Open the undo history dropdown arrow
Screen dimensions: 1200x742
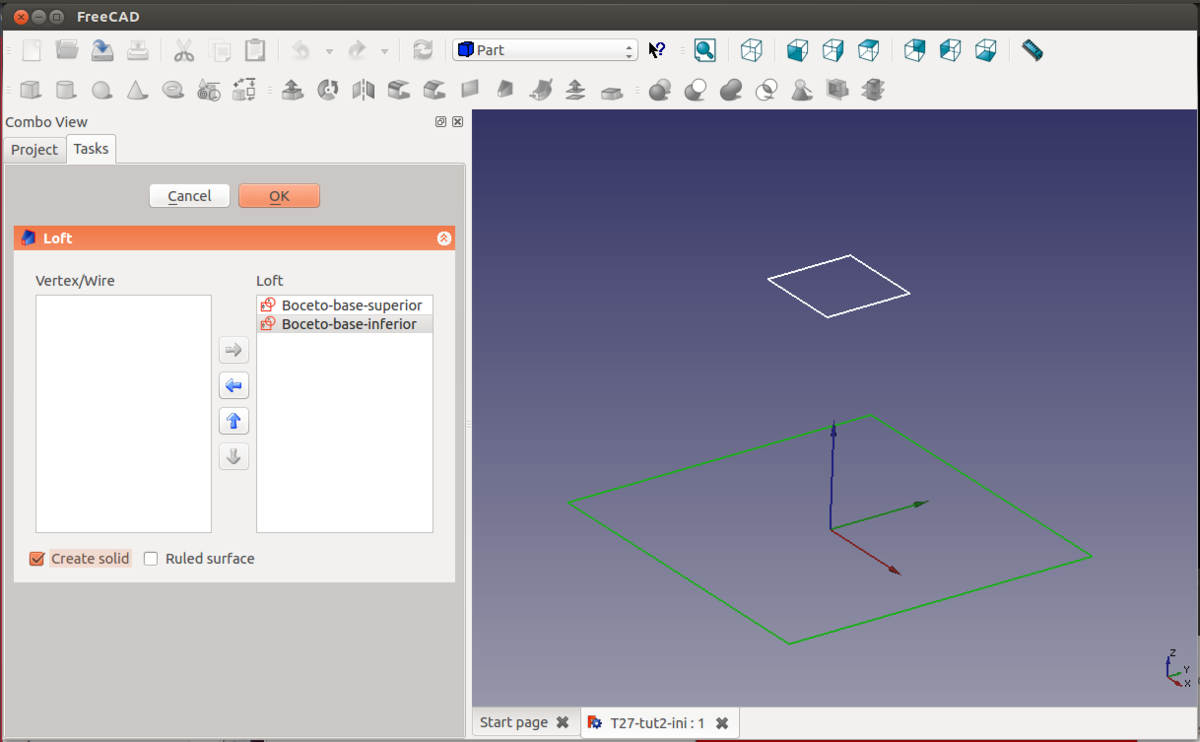click(x=329, y=51)
